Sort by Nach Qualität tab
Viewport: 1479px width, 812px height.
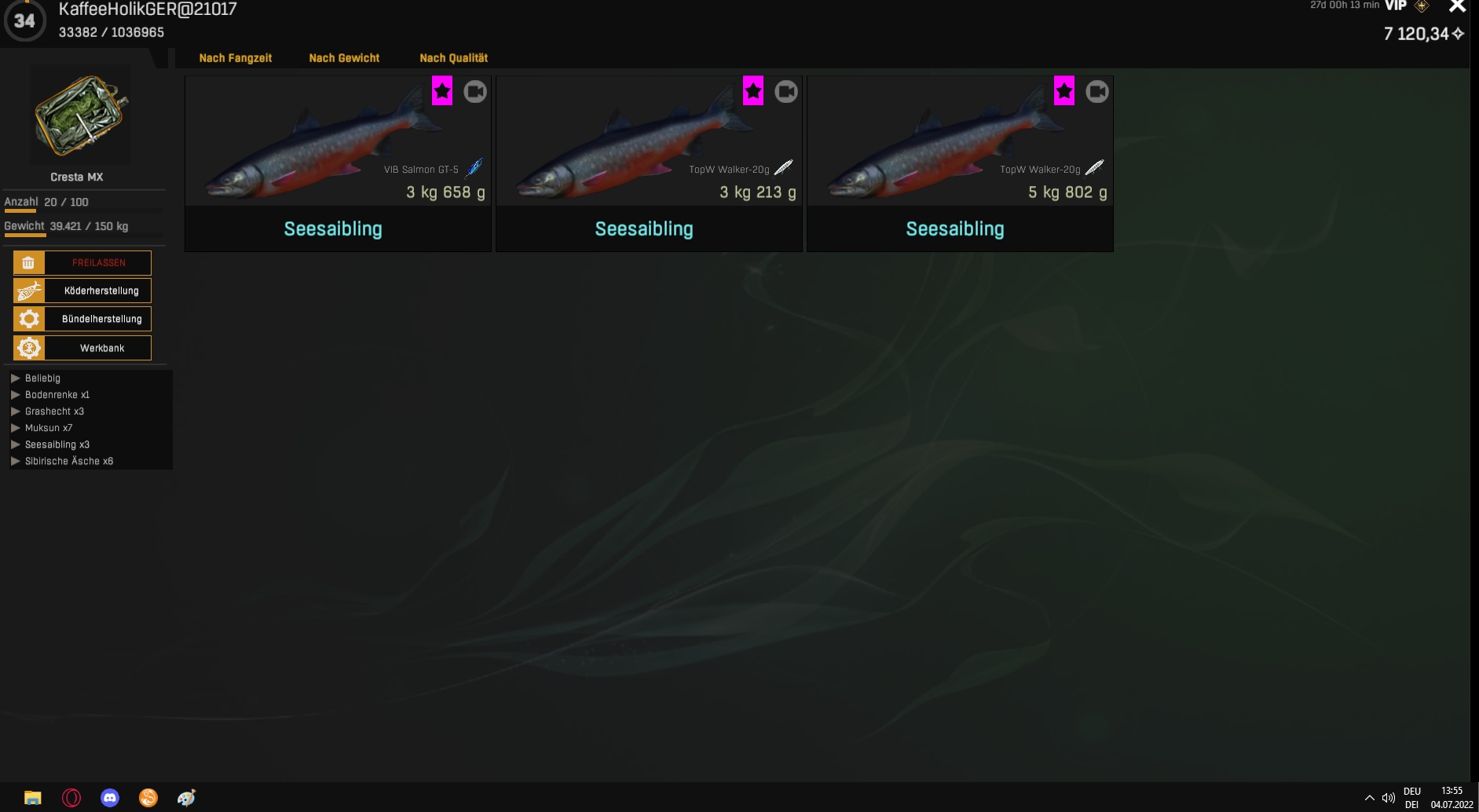454,58
